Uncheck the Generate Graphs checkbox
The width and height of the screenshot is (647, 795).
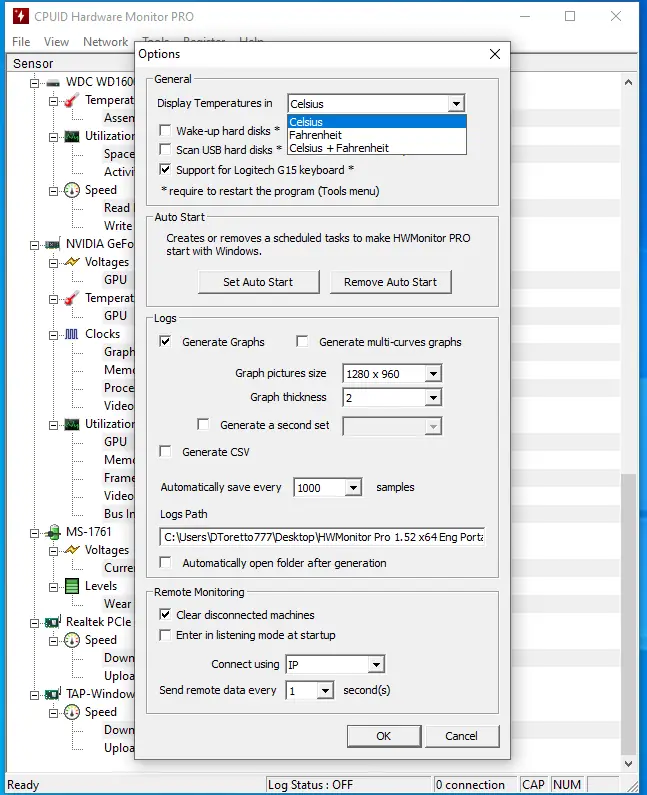[165, 341]
